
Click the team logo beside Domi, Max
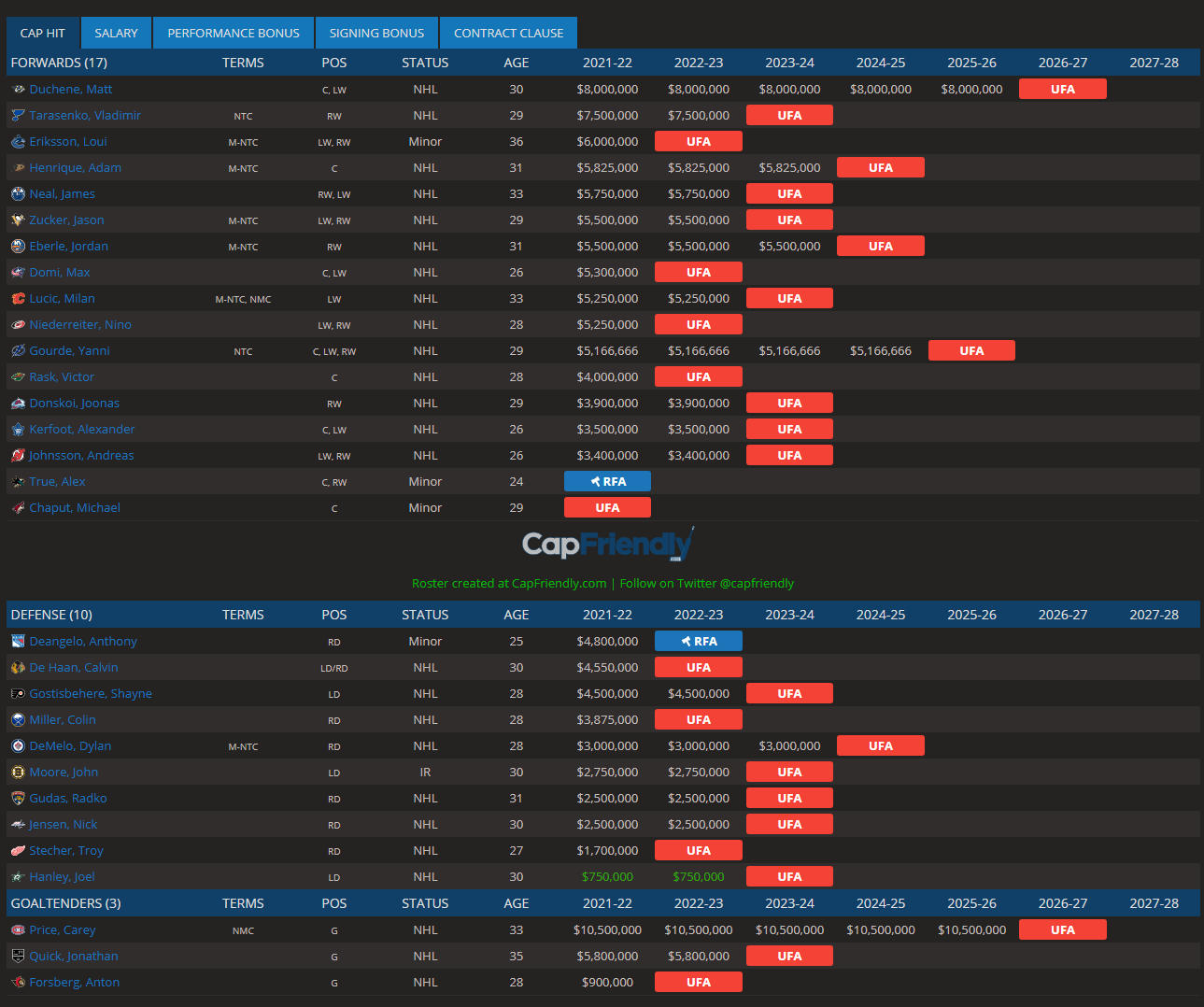(x=18, y=273)
